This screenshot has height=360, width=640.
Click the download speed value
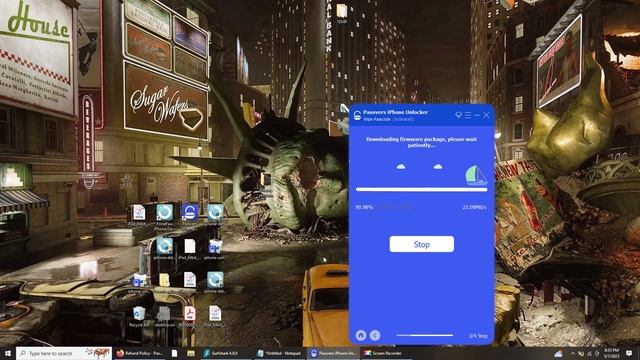pos(474,207)
